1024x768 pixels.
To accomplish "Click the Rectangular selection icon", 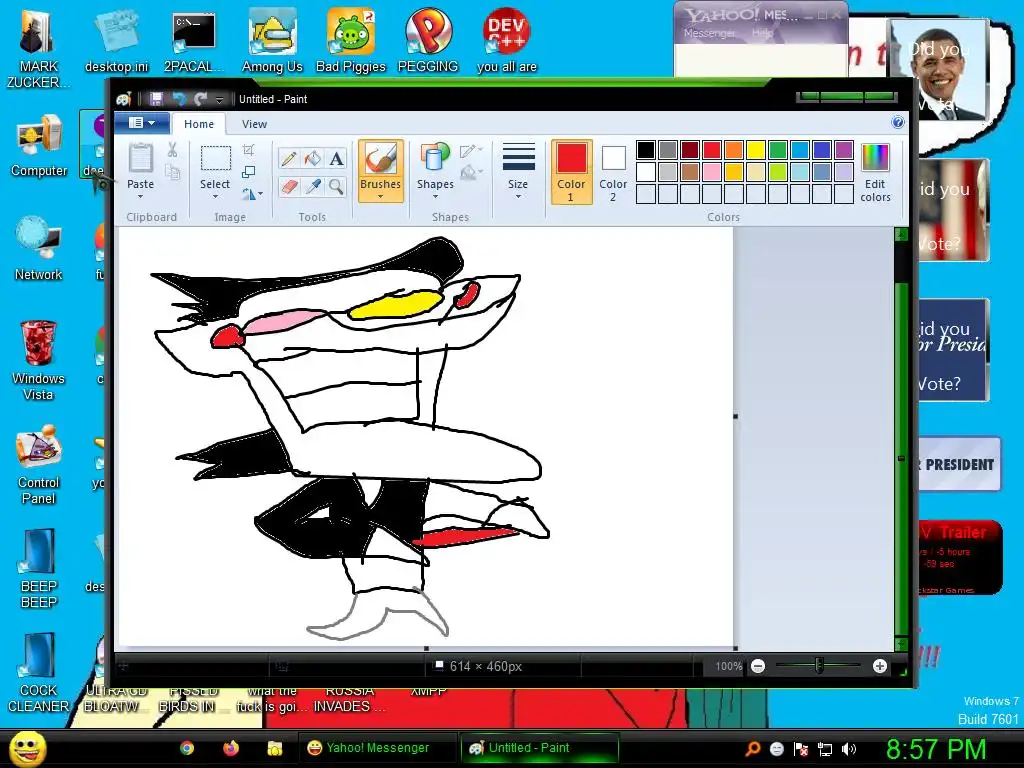I will coord(215,159).
